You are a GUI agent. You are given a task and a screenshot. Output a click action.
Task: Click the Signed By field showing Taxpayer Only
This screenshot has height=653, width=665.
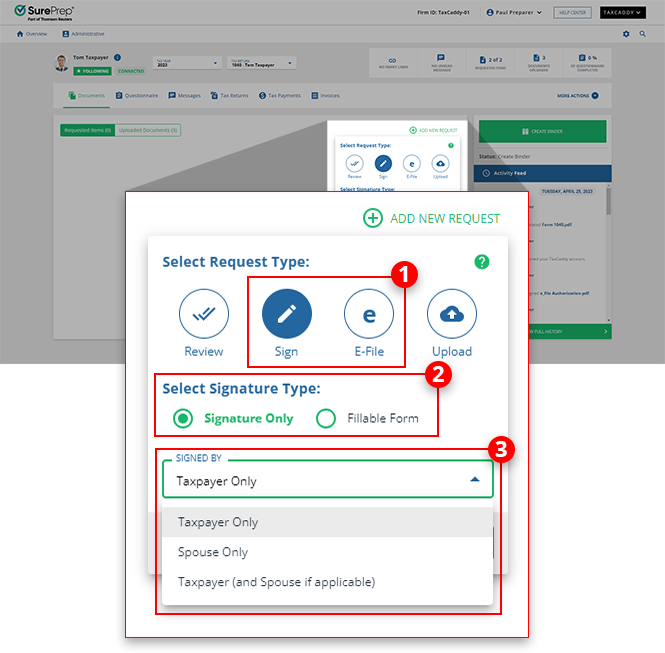tap(327, 479)
